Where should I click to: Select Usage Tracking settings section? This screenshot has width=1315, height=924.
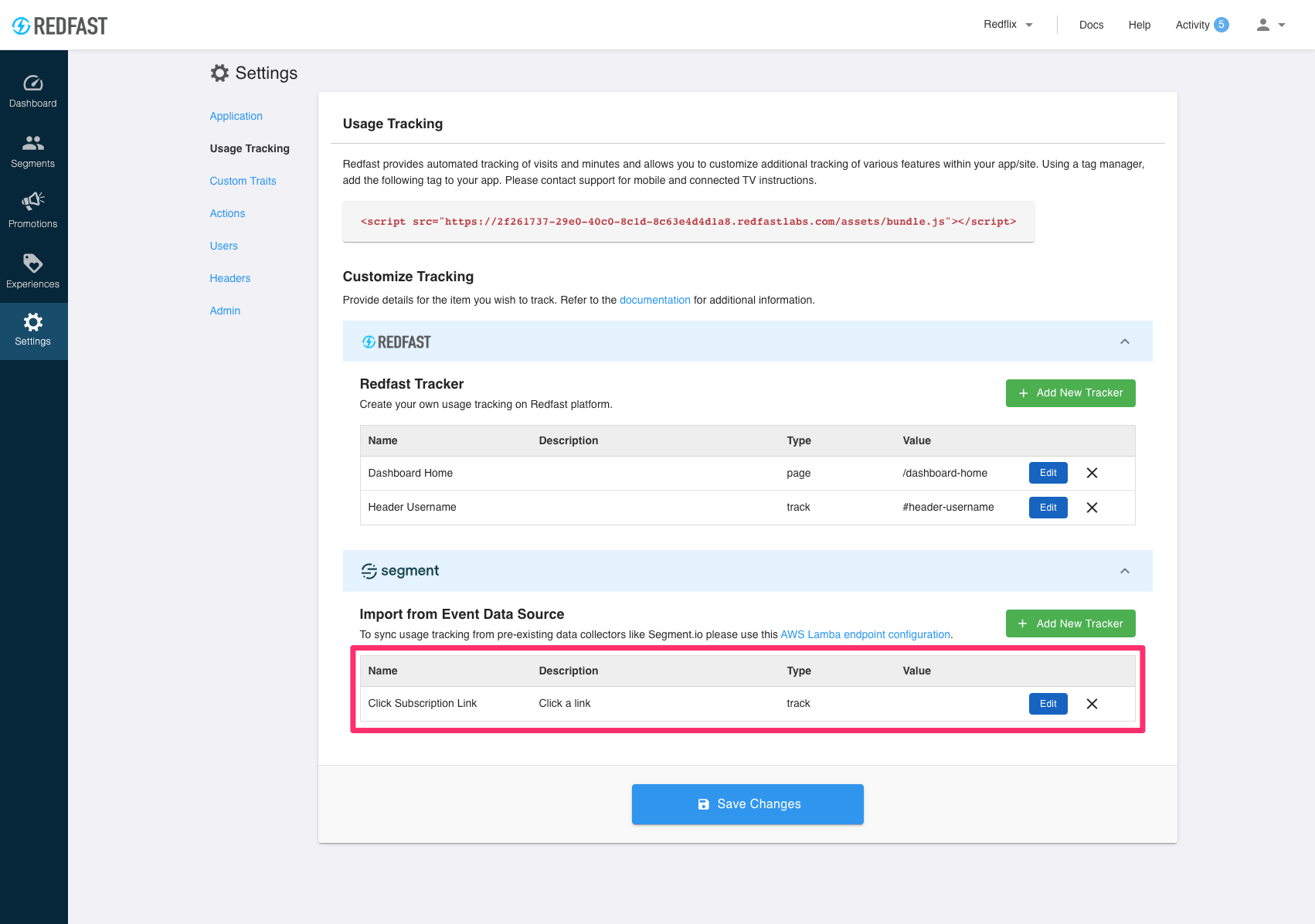point(250,148)
